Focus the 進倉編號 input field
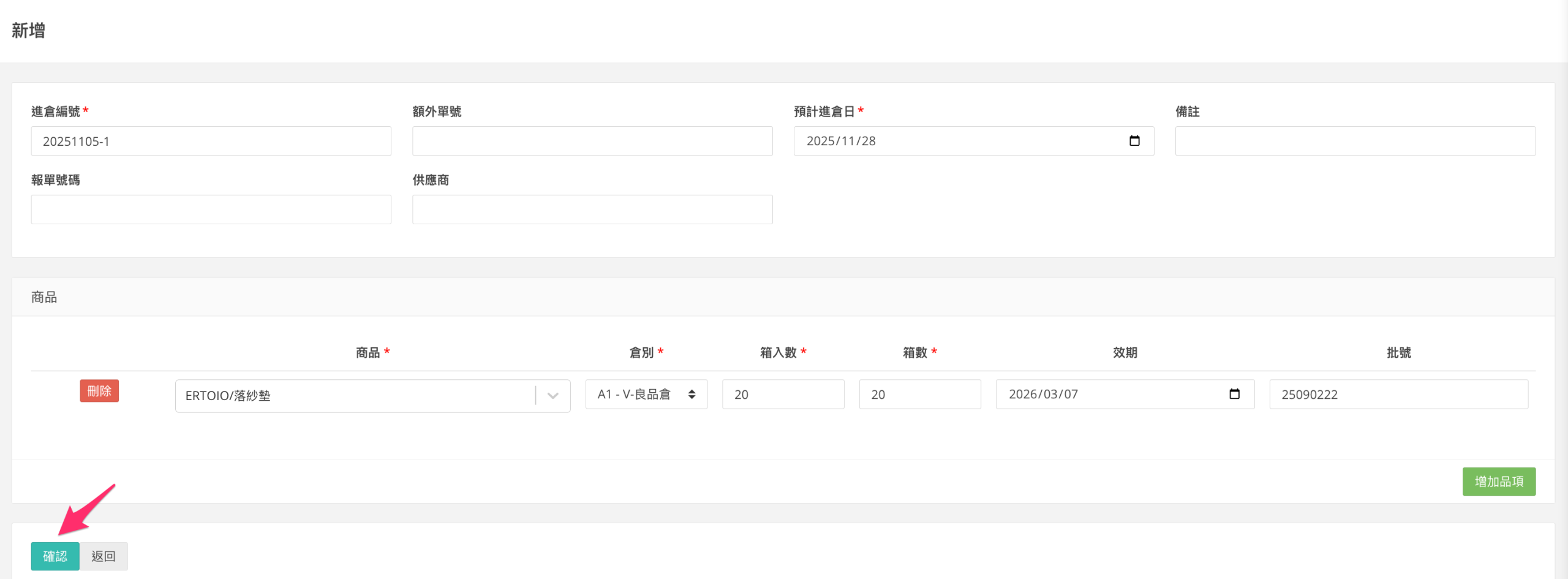1568x579 pixels. 211,141
